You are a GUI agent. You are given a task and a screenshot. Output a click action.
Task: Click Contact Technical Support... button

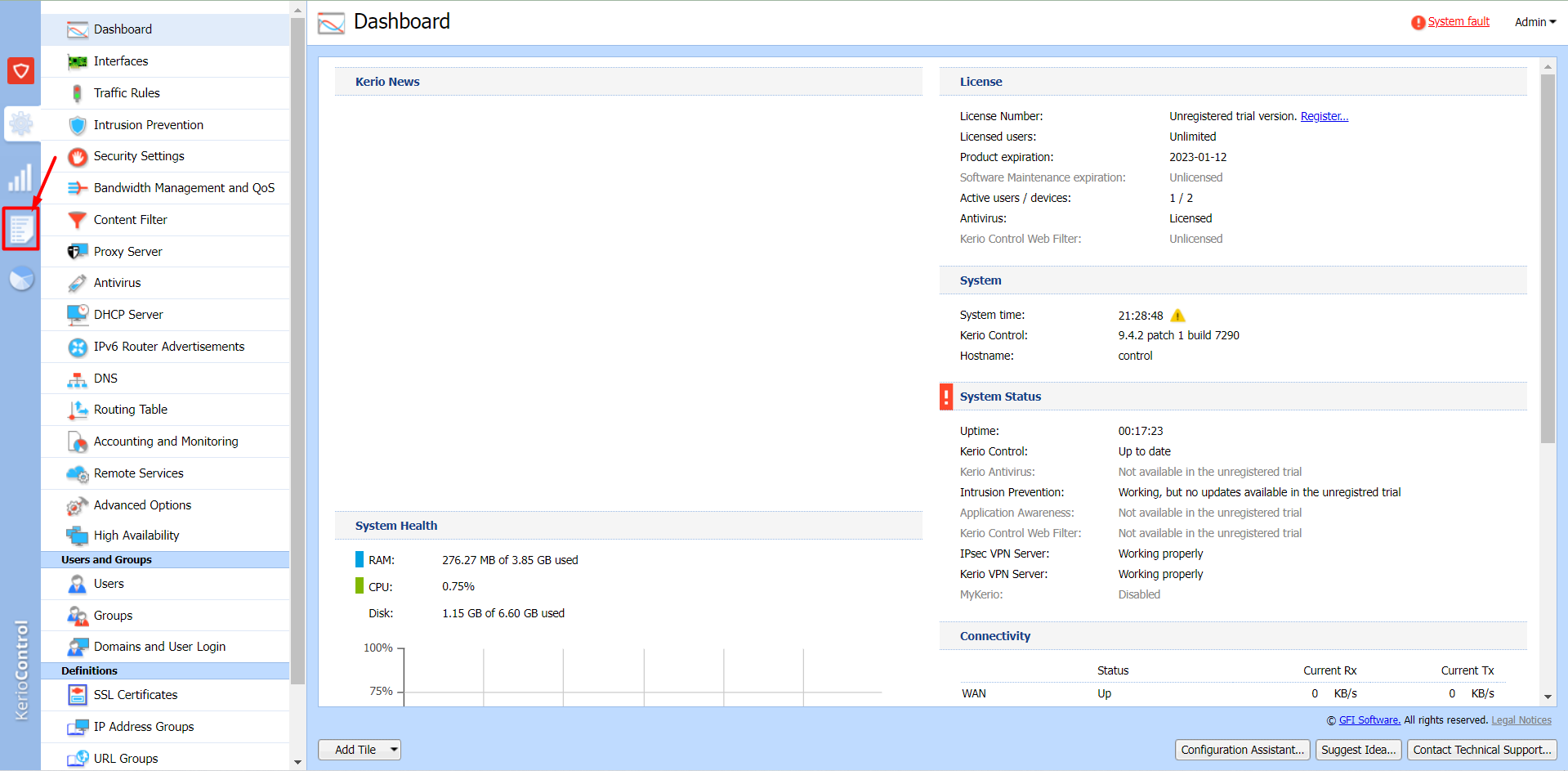pyautogui.click(x=1482, y=750)
